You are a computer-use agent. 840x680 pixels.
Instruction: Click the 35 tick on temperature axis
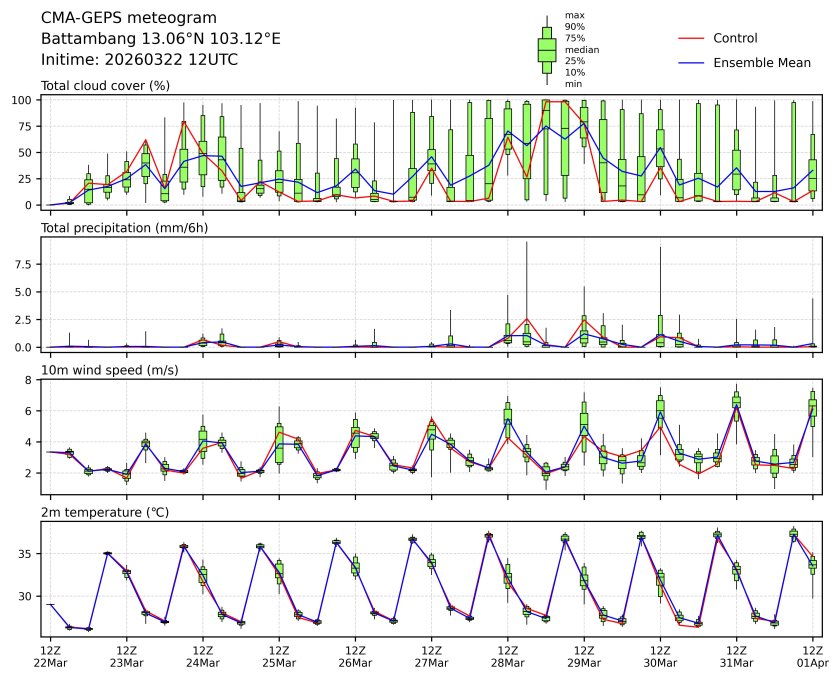coord(30,554)
